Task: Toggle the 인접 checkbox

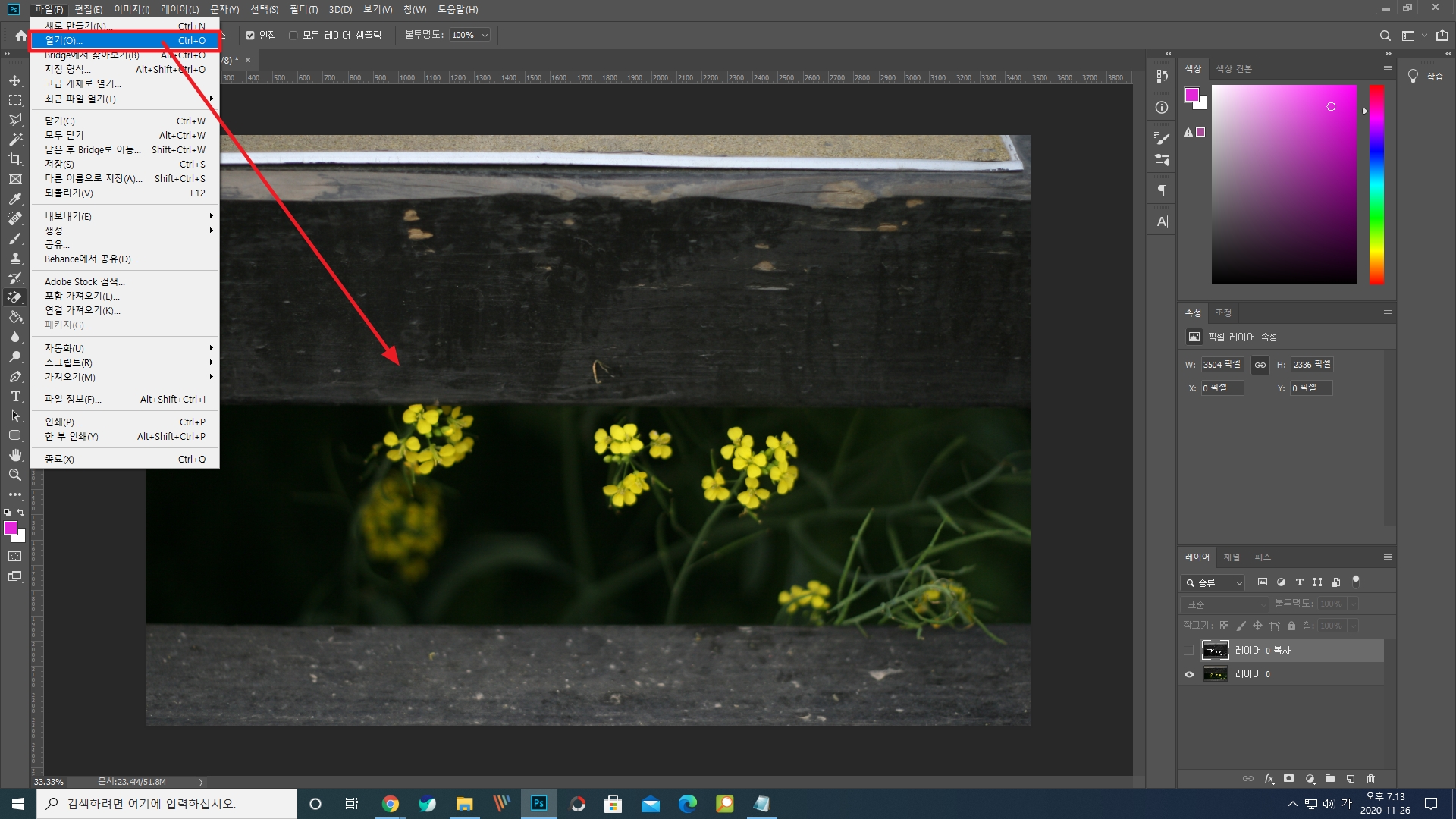Action: pos(250,36)
